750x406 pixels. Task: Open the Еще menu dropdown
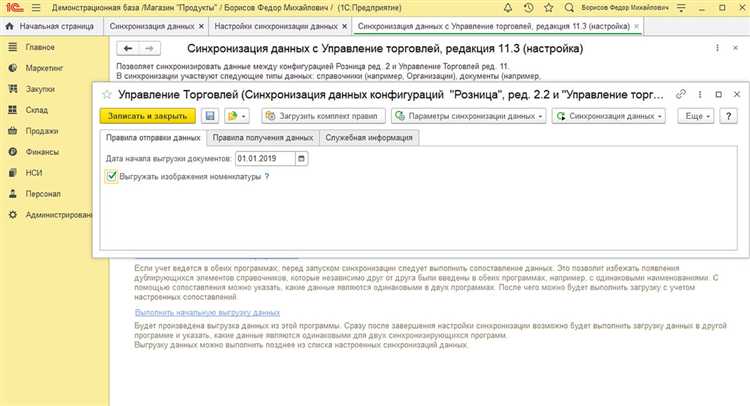coord(695,116)
